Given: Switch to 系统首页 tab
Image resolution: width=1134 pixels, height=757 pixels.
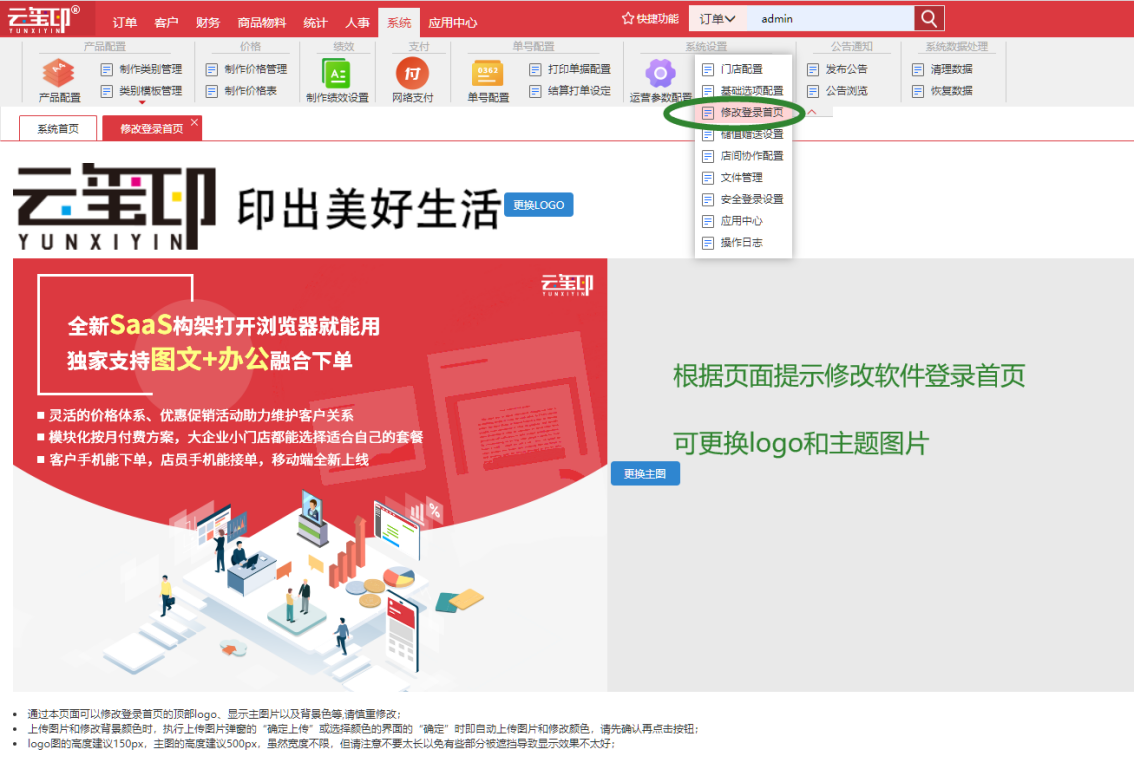Looking at the screenshot, I should pos(58,129).
